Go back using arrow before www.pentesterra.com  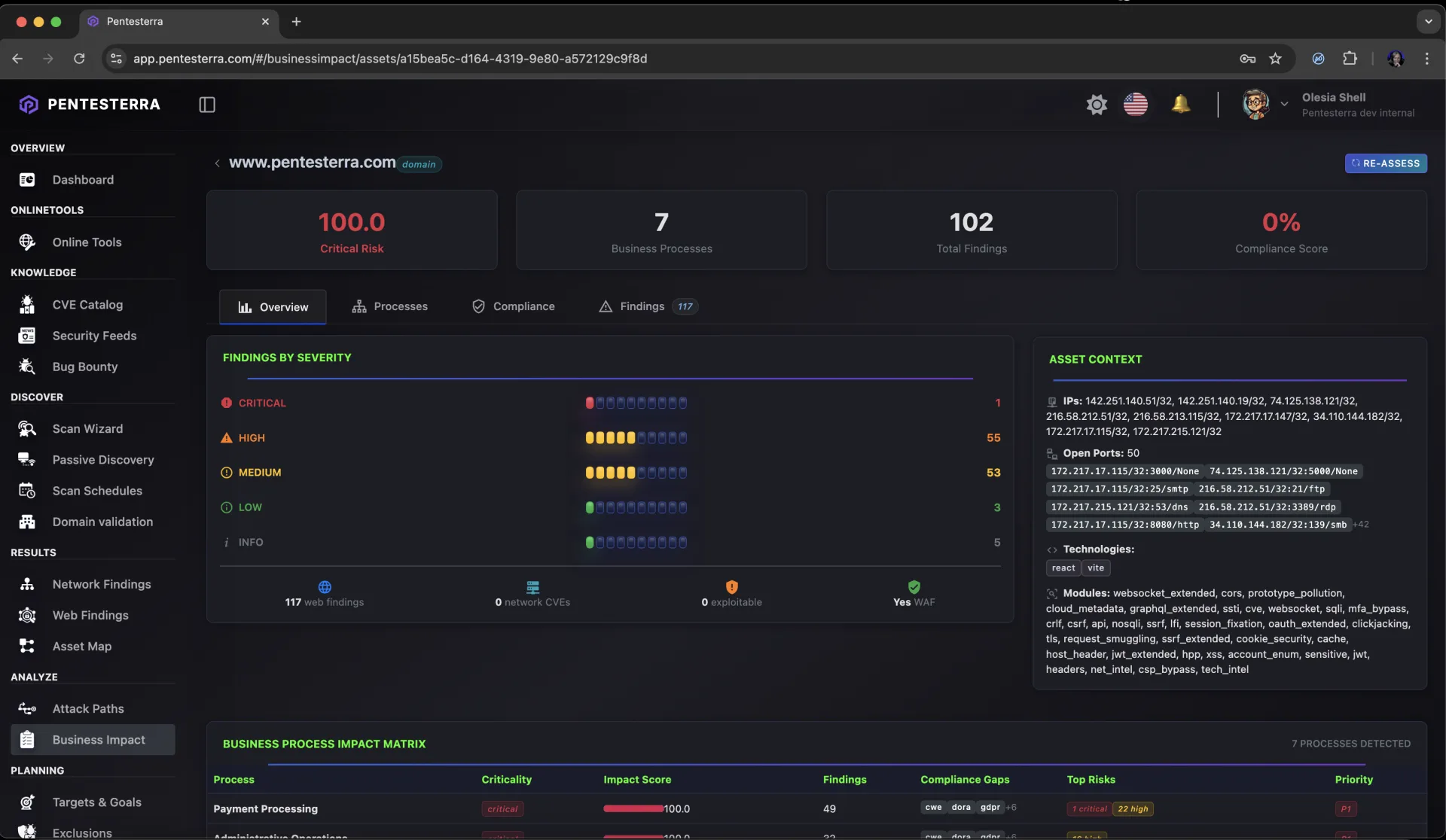click(217, 163)
